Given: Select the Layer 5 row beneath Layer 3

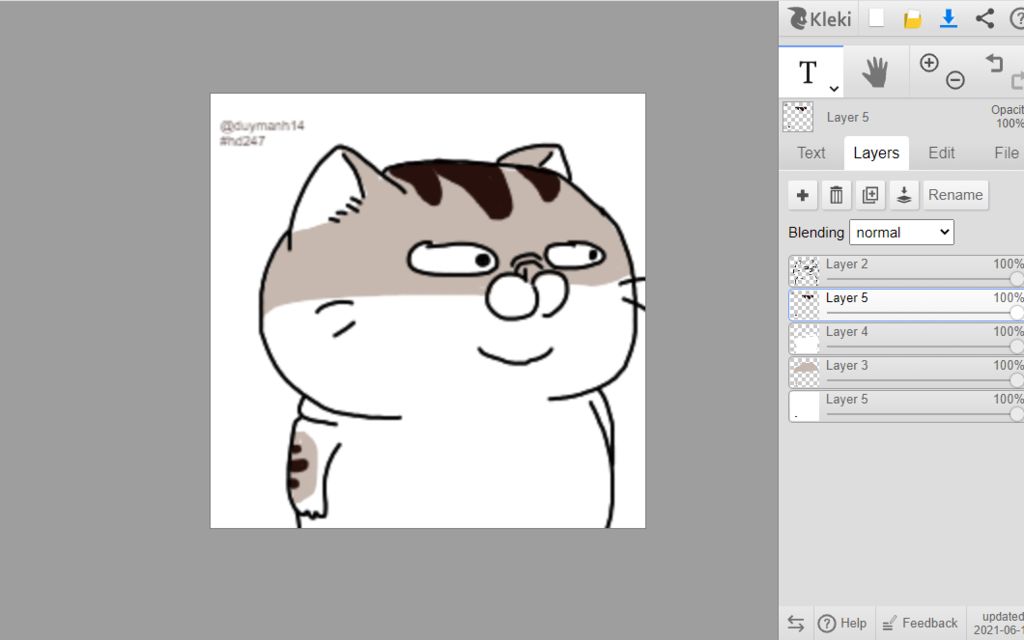Looking at the screenshot, I should coord(906,407).
